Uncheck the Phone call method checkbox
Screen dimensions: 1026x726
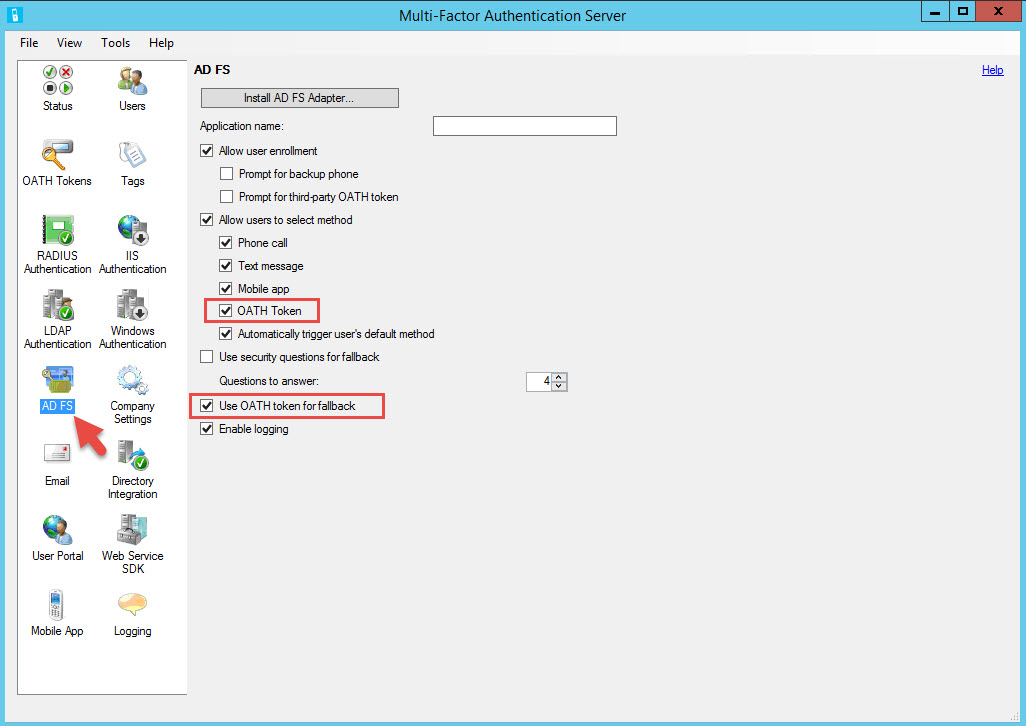(x=226, y=243)
